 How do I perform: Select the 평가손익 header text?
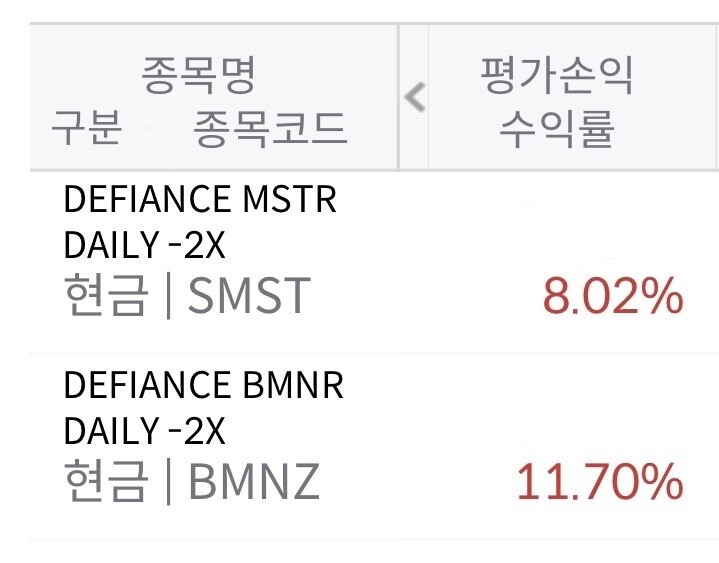(x=557, y=75)
